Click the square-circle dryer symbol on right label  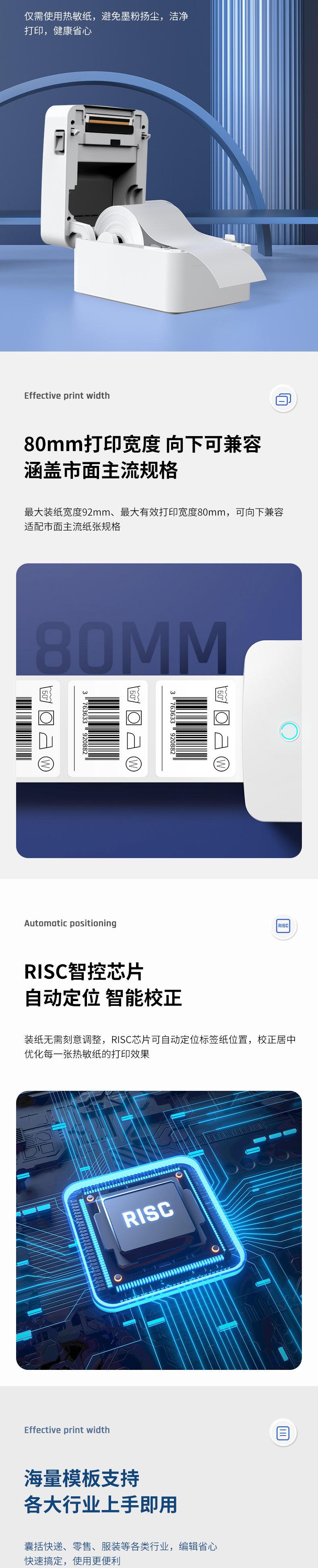click(221, 717)
